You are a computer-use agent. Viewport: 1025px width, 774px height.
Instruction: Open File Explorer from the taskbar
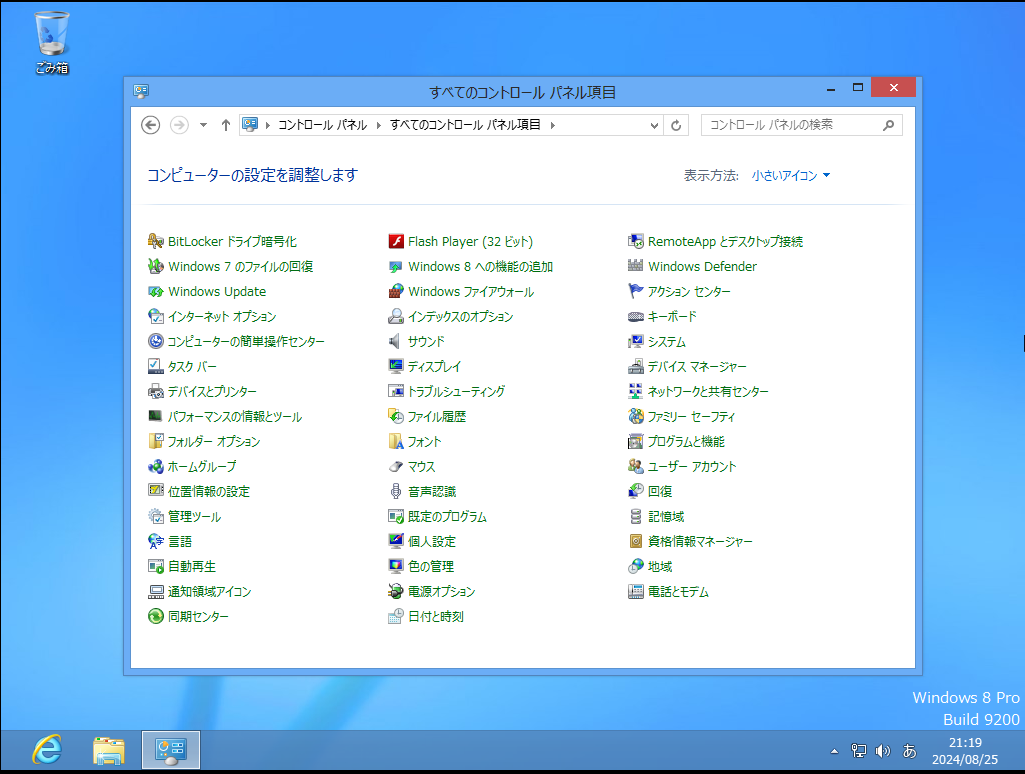(109, 750)
